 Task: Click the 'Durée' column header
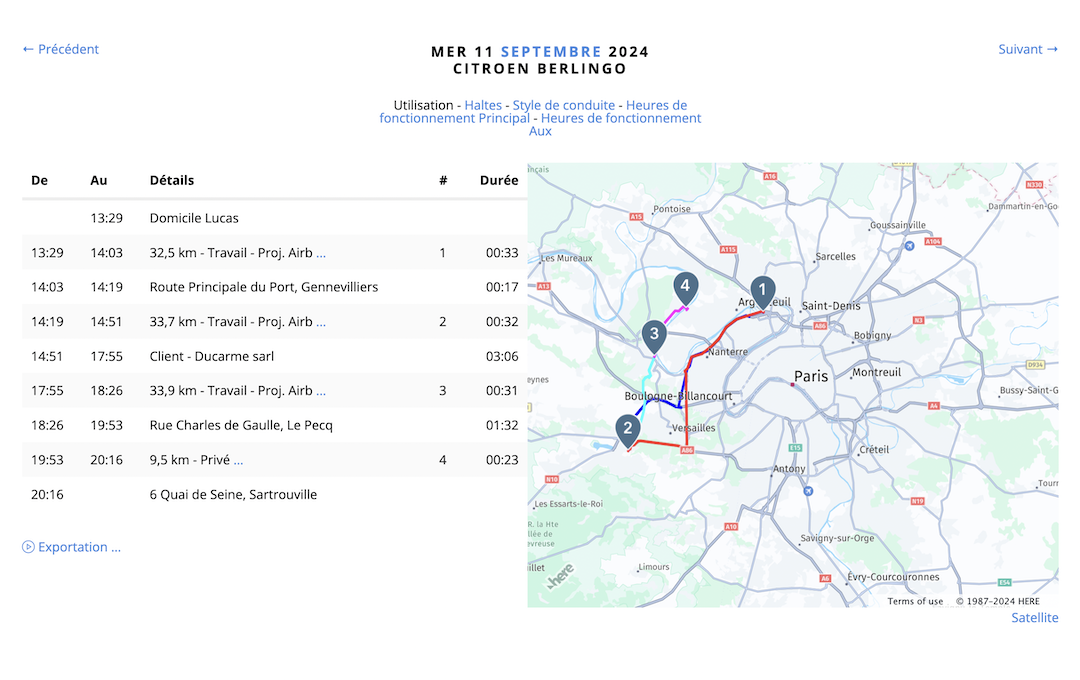point(499,181)
